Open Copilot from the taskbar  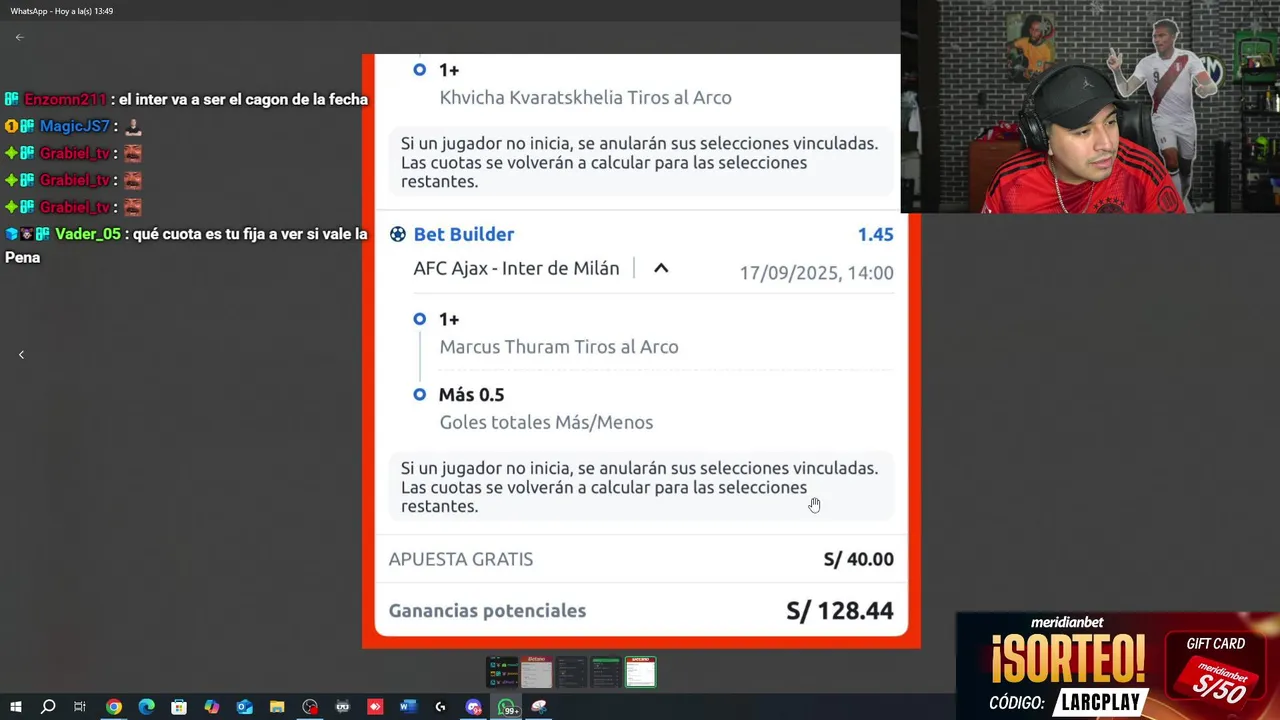[x=211, y=707]
